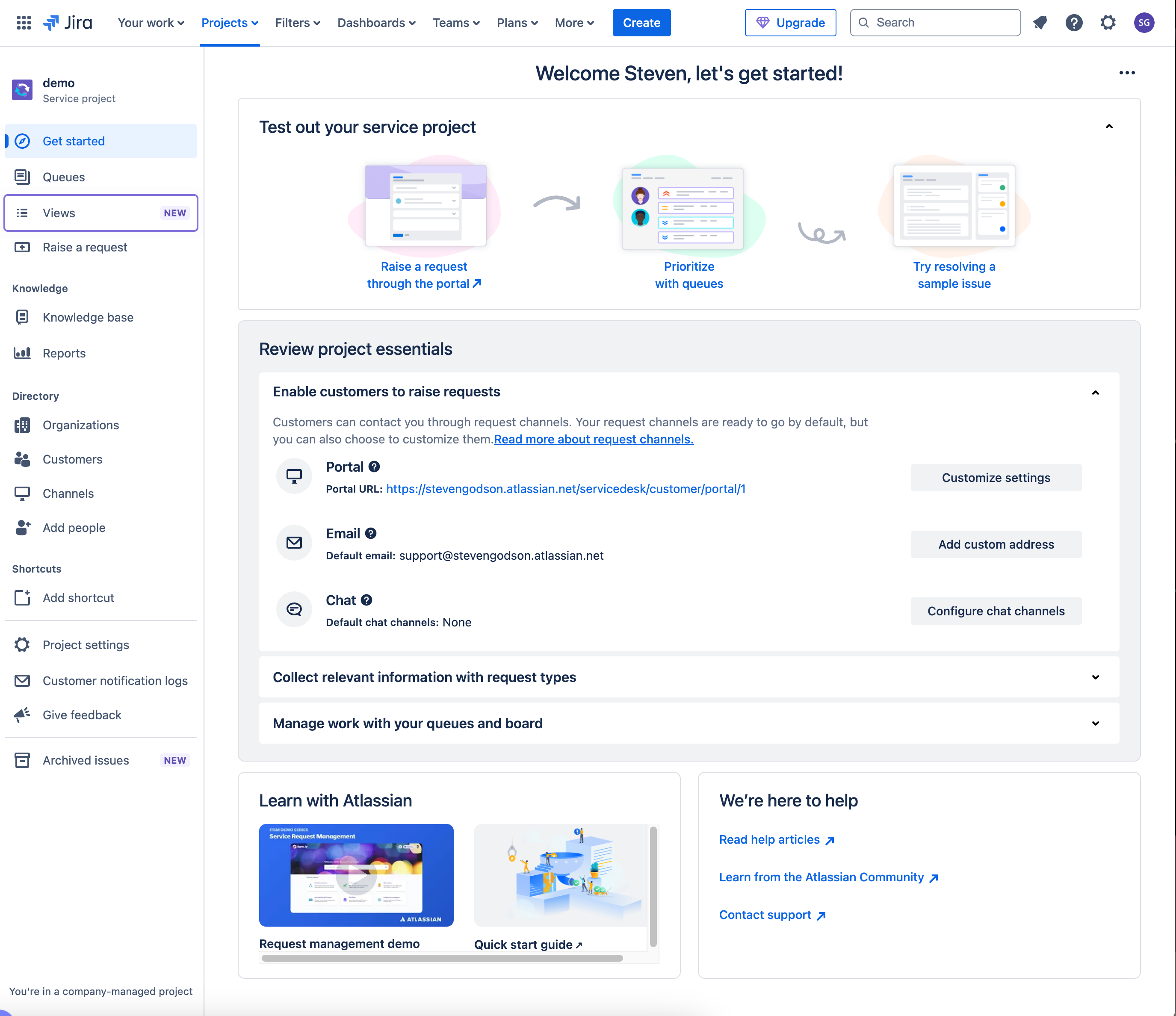Click Customize settings button
The image size is (1176, 1016).
click(996, 477)
